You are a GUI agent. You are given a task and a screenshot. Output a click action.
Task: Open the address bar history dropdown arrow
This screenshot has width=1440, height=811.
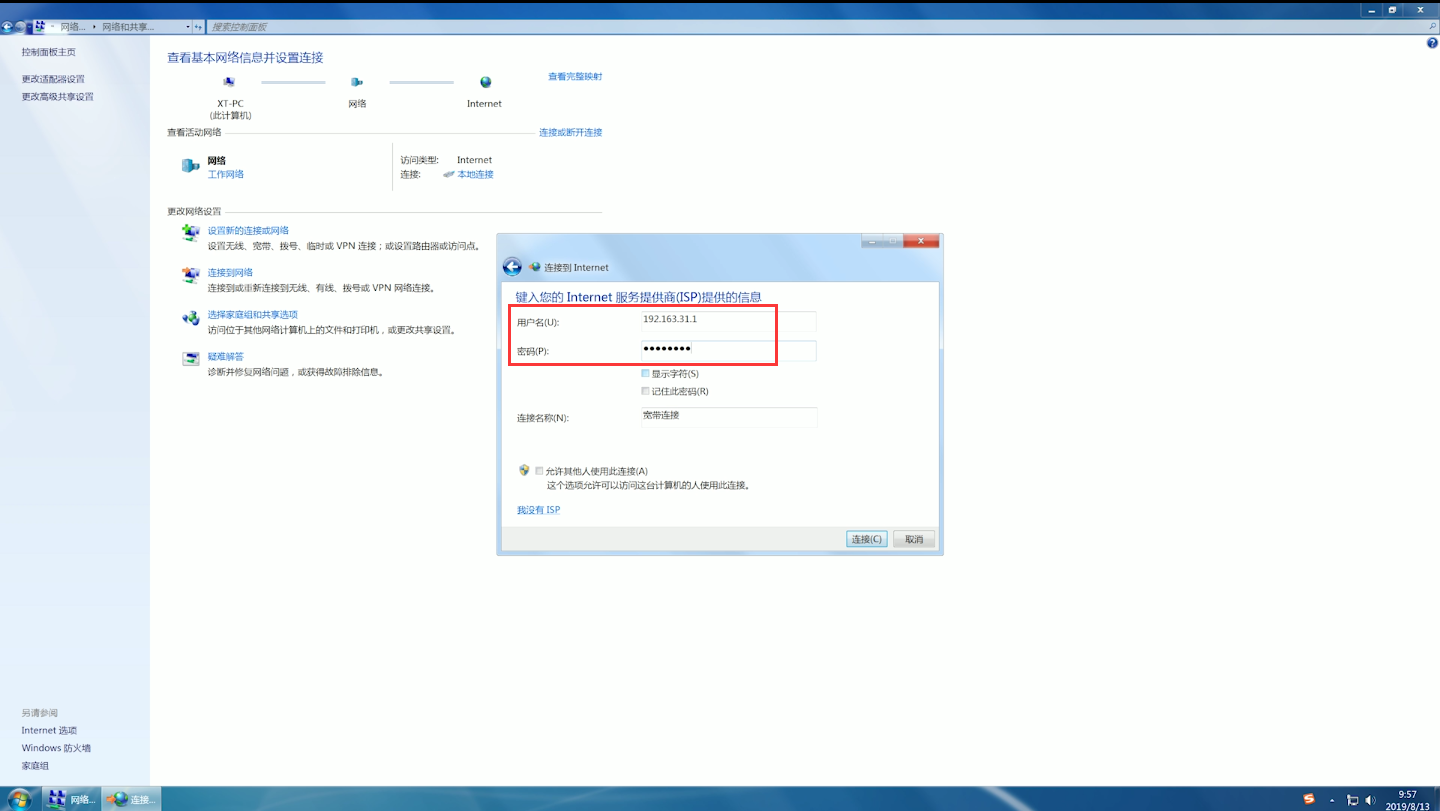point(187,27)
